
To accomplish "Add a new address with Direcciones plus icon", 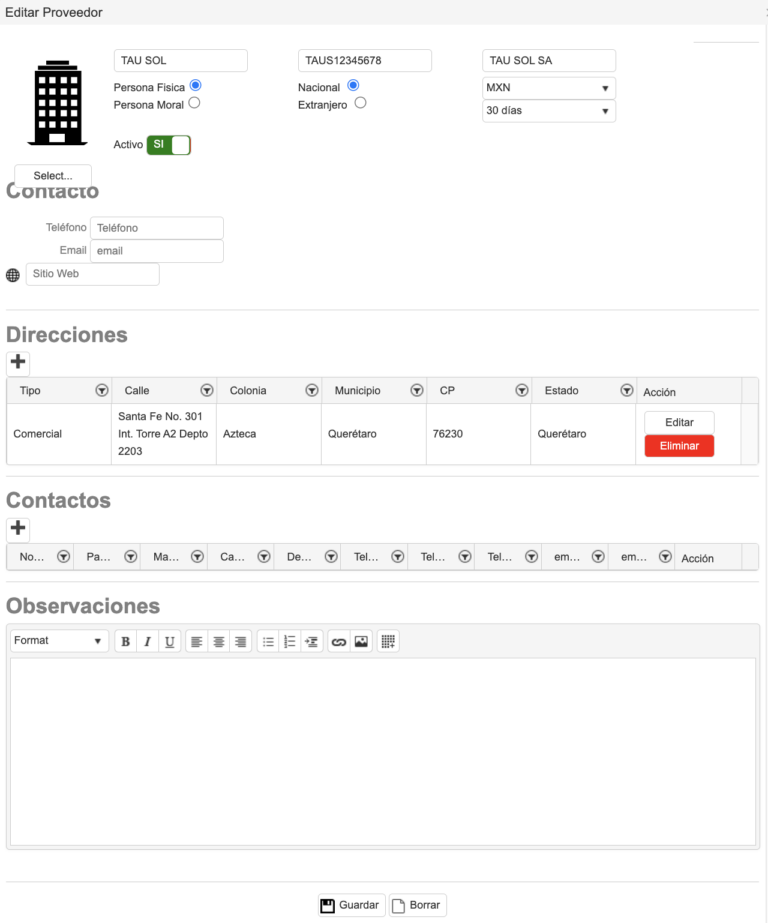I will (x=18, y=362).
